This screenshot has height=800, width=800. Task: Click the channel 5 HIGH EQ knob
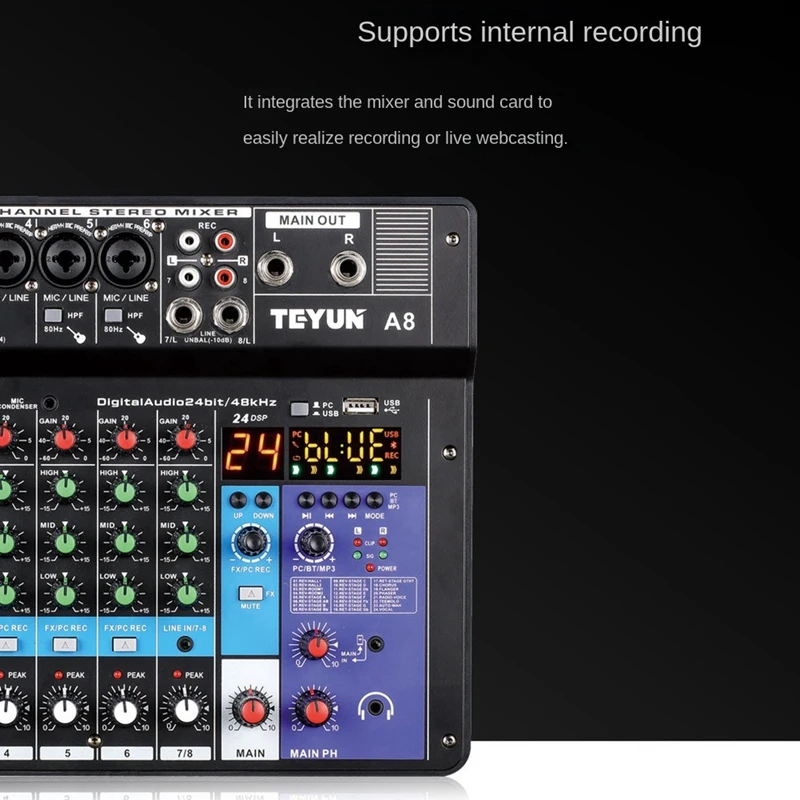[66, 489]
